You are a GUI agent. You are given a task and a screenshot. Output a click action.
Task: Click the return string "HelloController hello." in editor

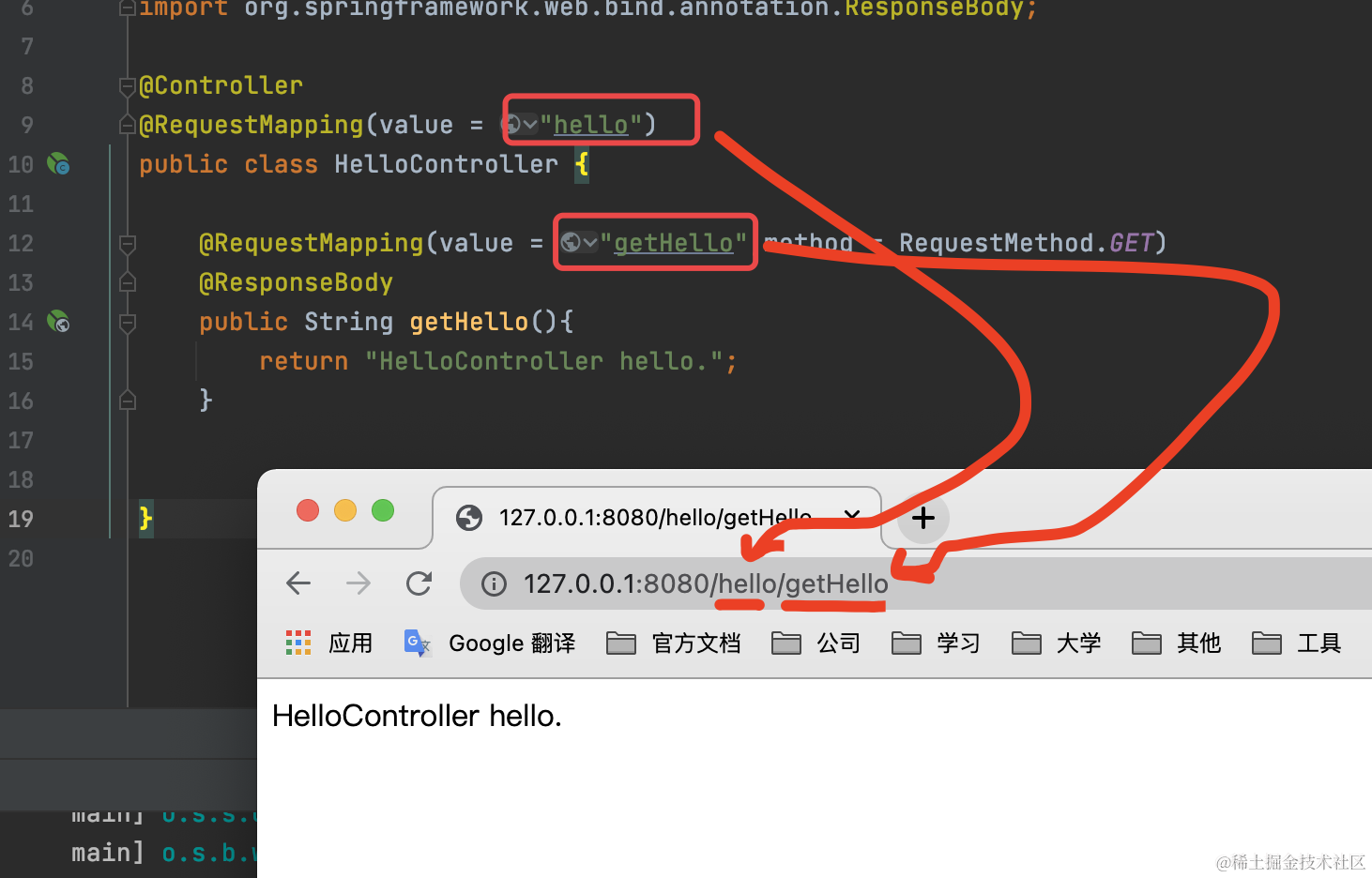543,361
